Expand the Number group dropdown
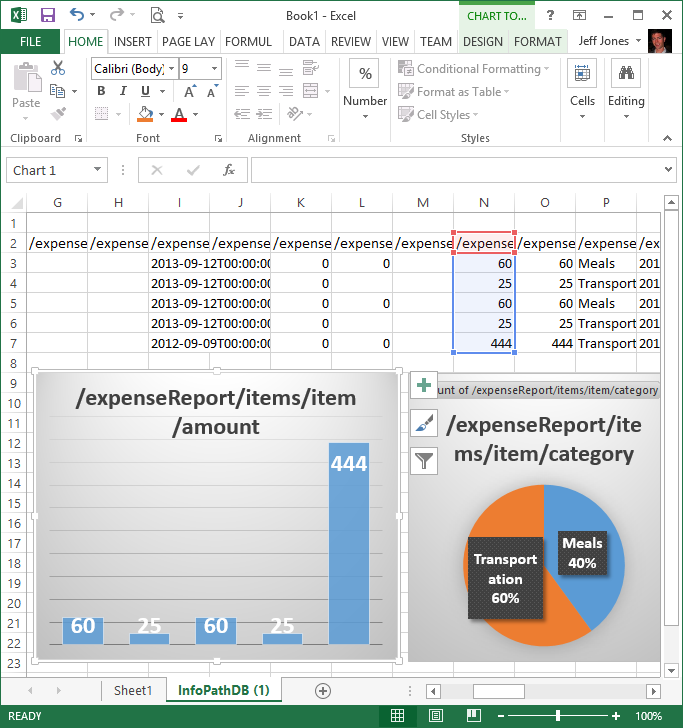 [x=365, y=117]
